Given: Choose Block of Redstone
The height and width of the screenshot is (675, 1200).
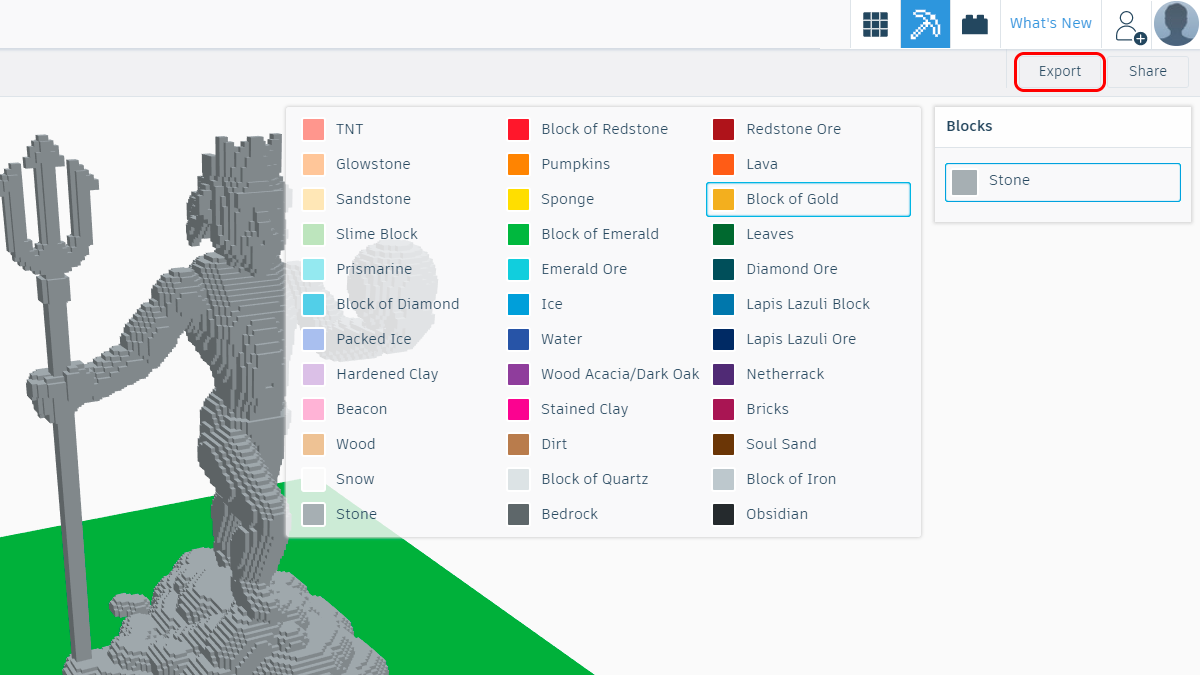Looking at the screenshot, I should (x=603, y=129).
